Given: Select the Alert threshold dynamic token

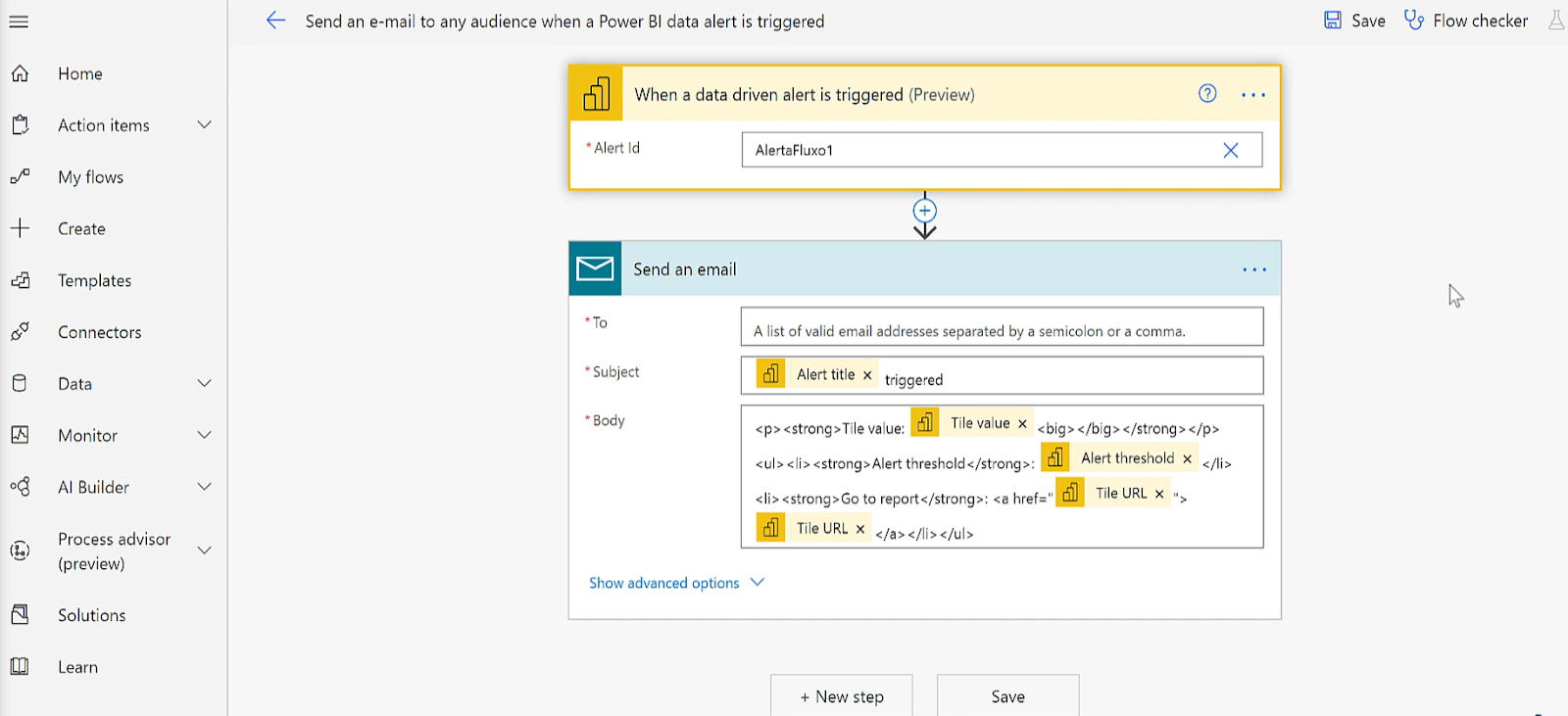Looking at the screenshot, I should [1119, 458].
